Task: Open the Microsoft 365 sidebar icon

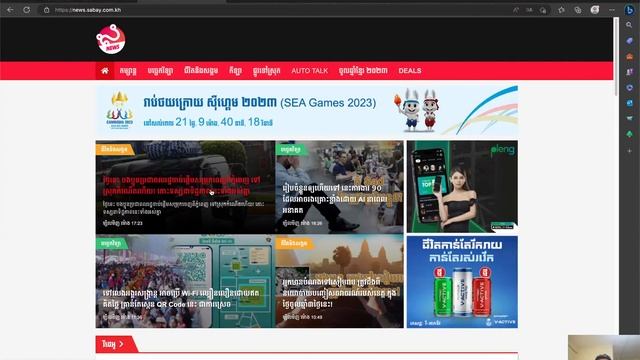Action: pos(629,87)
